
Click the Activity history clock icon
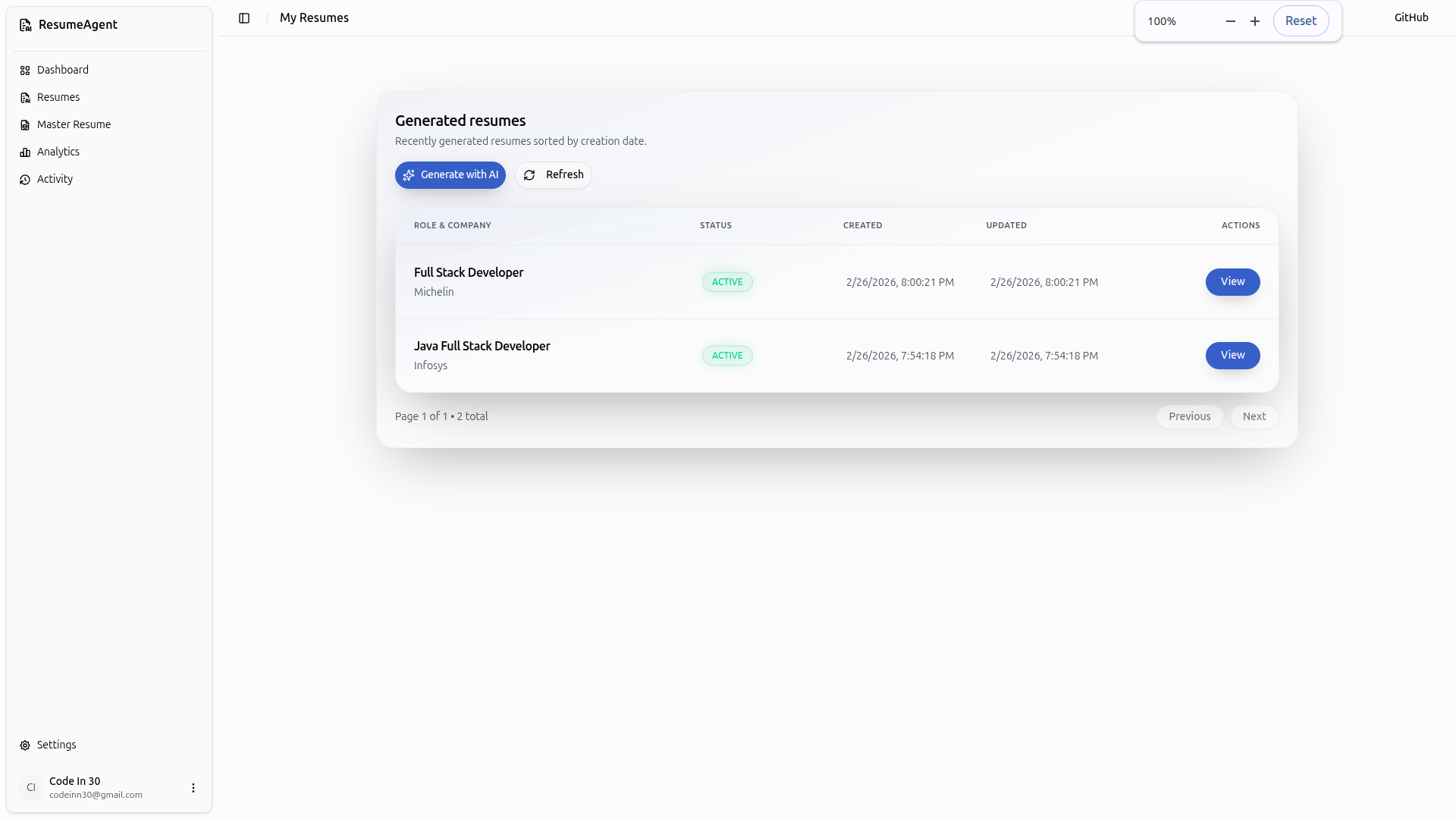pyautogui.click(x=25, y=180)
